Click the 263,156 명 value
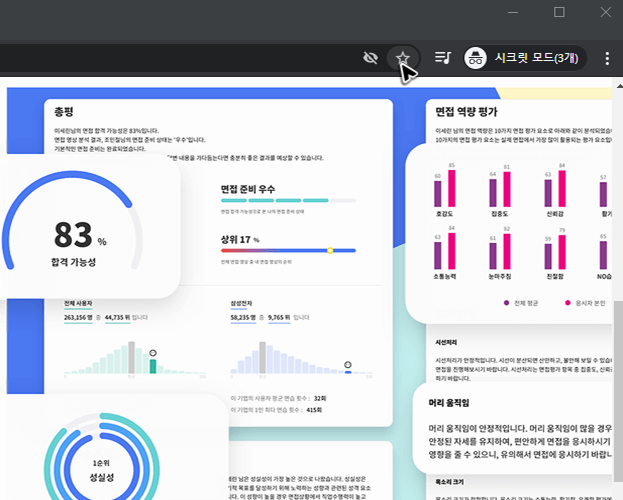 click(78, 318)
